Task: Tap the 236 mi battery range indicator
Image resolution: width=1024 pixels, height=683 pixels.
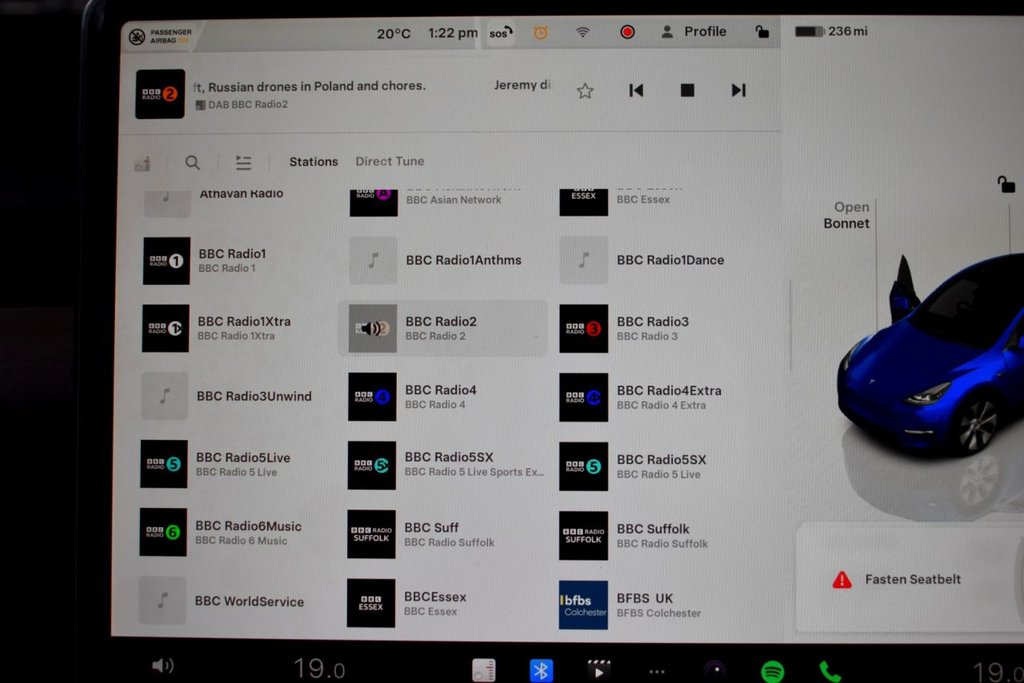Action: click(x=831, y=31)
